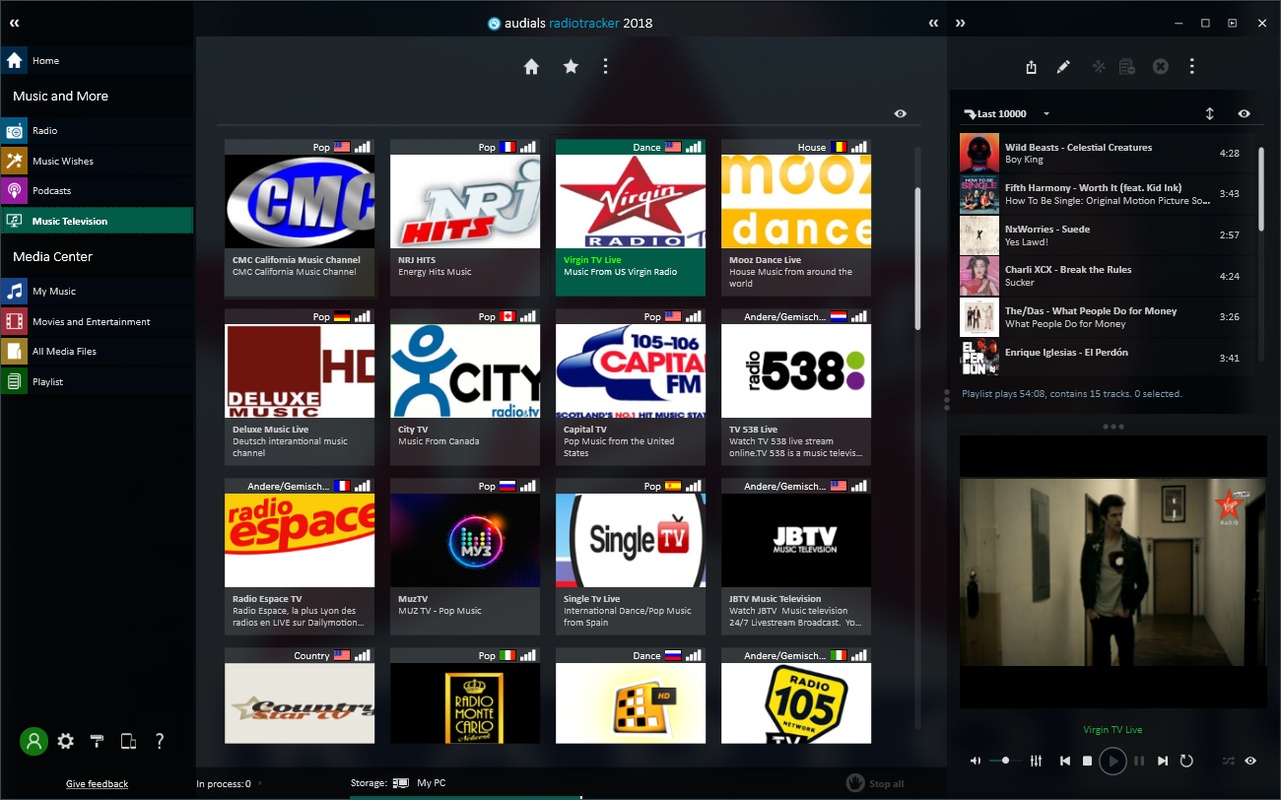This screenshot has width=1281, height=800.
Task: Toggle shuffle playback icon
Action: tap(1228, 761)
